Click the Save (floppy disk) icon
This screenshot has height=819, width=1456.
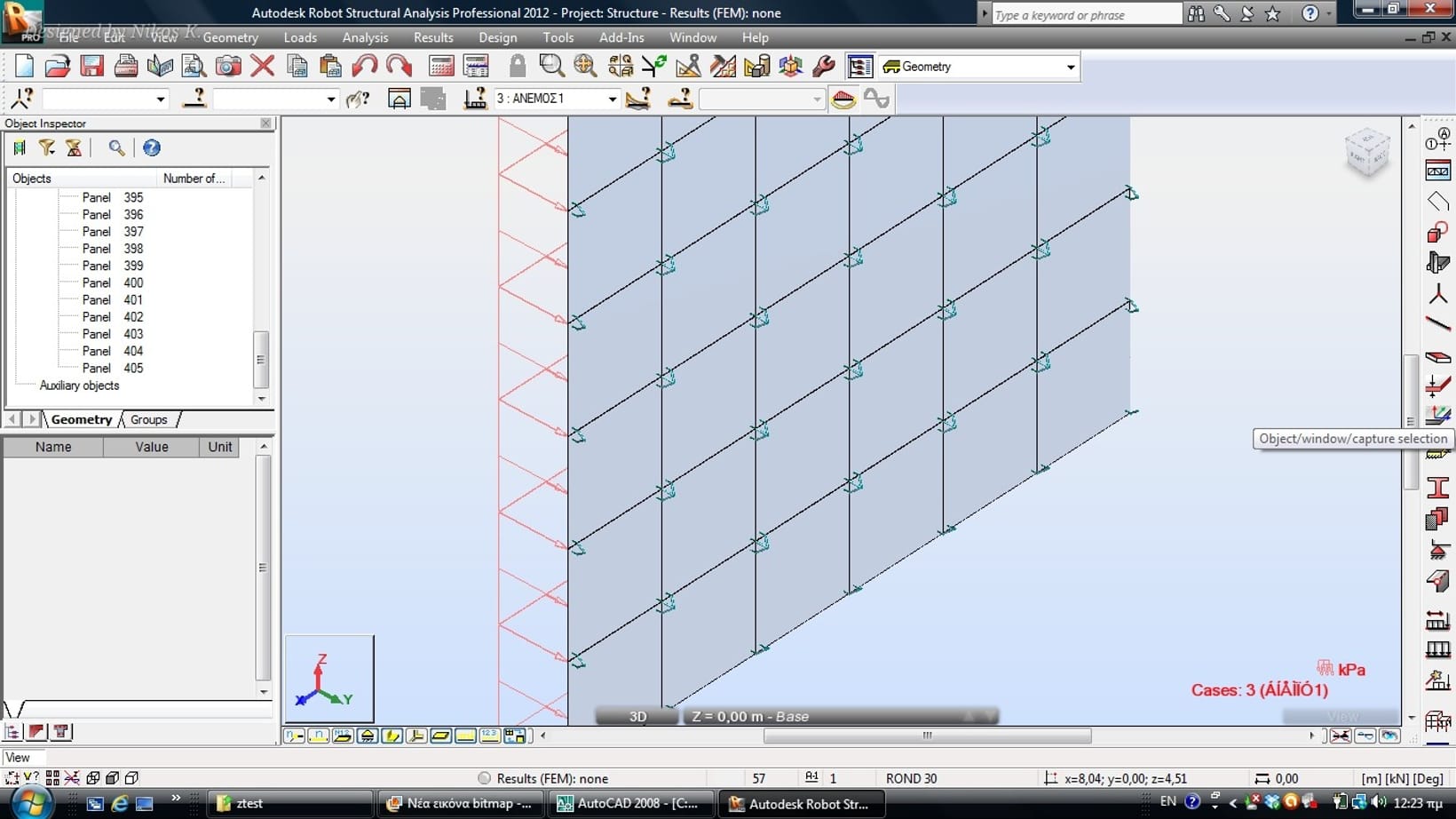[x=91, y=67]
